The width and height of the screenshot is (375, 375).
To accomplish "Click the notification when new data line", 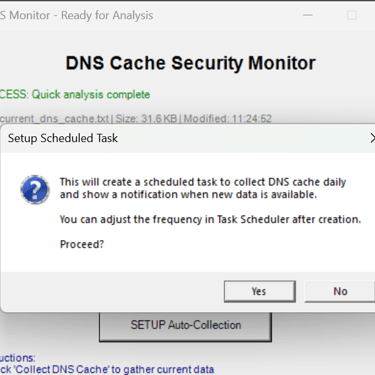I will tap(188, 194).
